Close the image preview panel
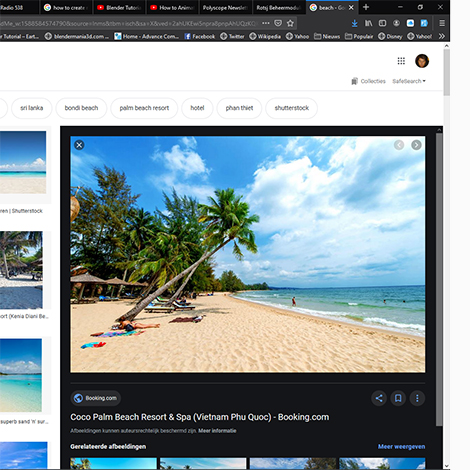 click(79, 145)
